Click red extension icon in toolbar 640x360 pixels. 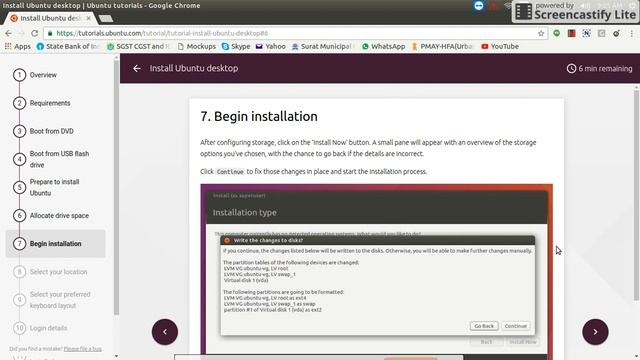(x=571, y=33)
